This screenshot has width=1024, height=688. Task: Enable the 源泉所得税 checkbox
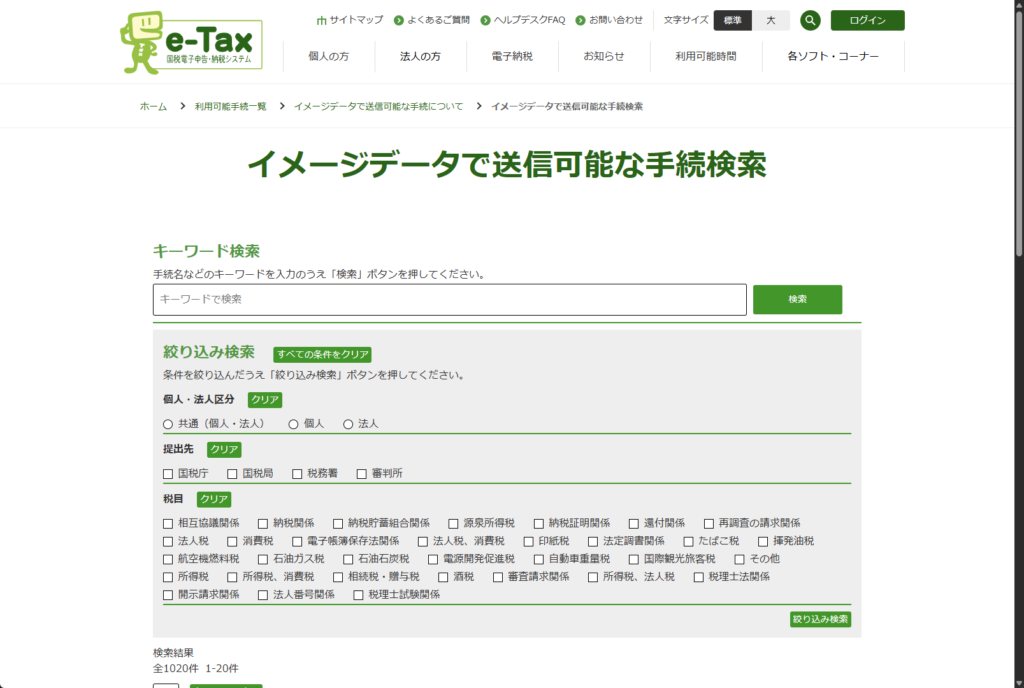pyautogui.click(x=453, y=523)
